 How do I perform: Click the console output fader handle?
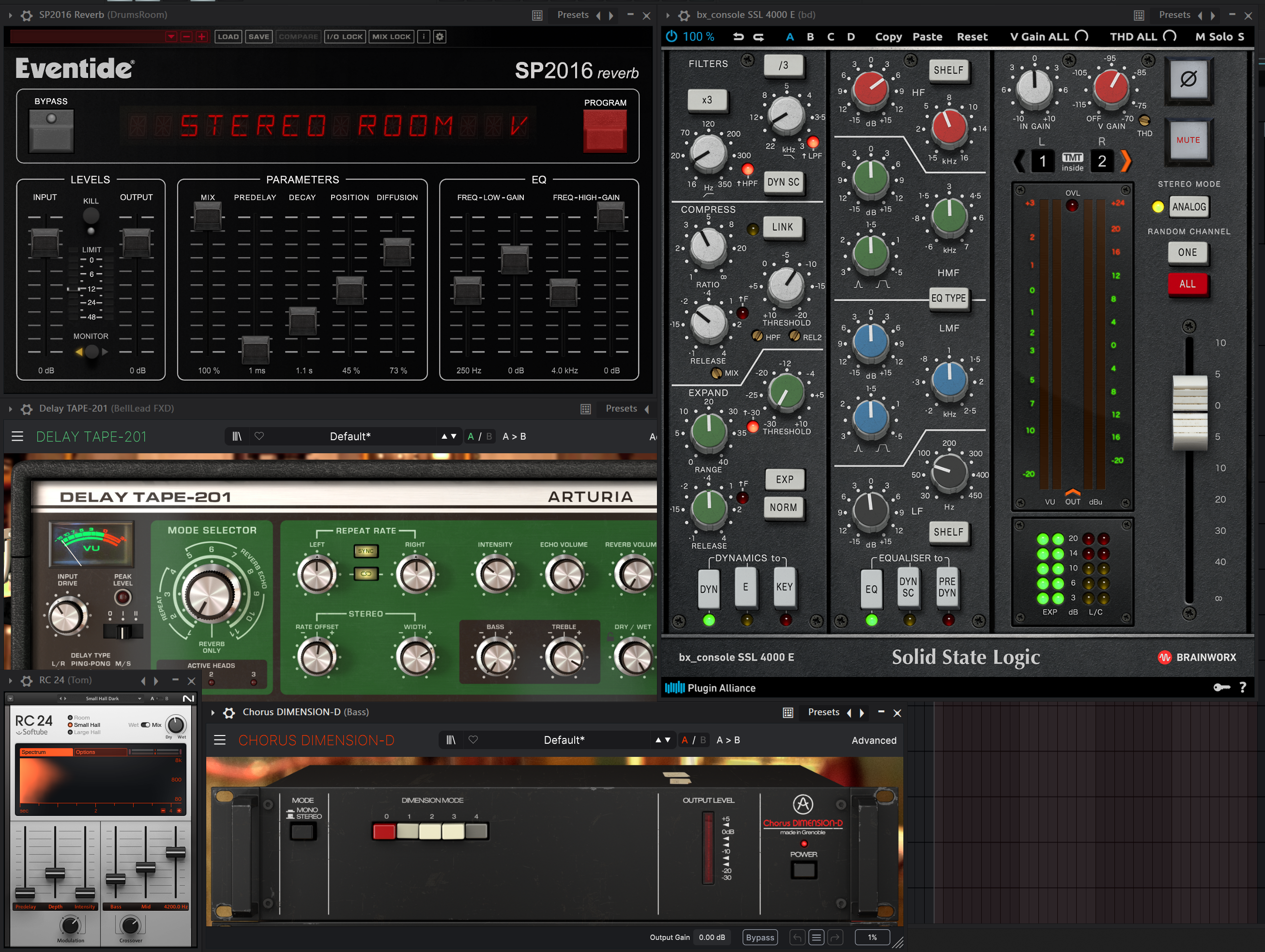(1189, 412)
